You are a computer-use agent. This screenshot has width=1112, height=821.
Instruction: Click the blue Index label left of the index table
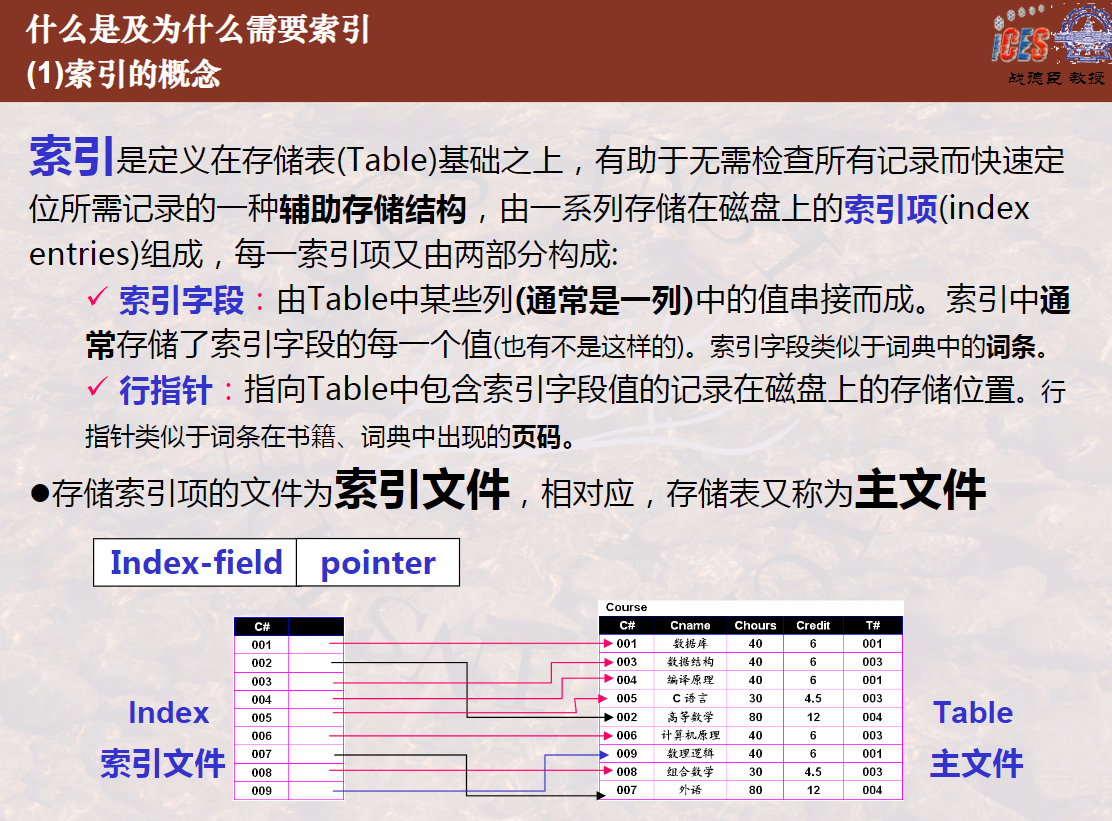click(x=169, y=713)
